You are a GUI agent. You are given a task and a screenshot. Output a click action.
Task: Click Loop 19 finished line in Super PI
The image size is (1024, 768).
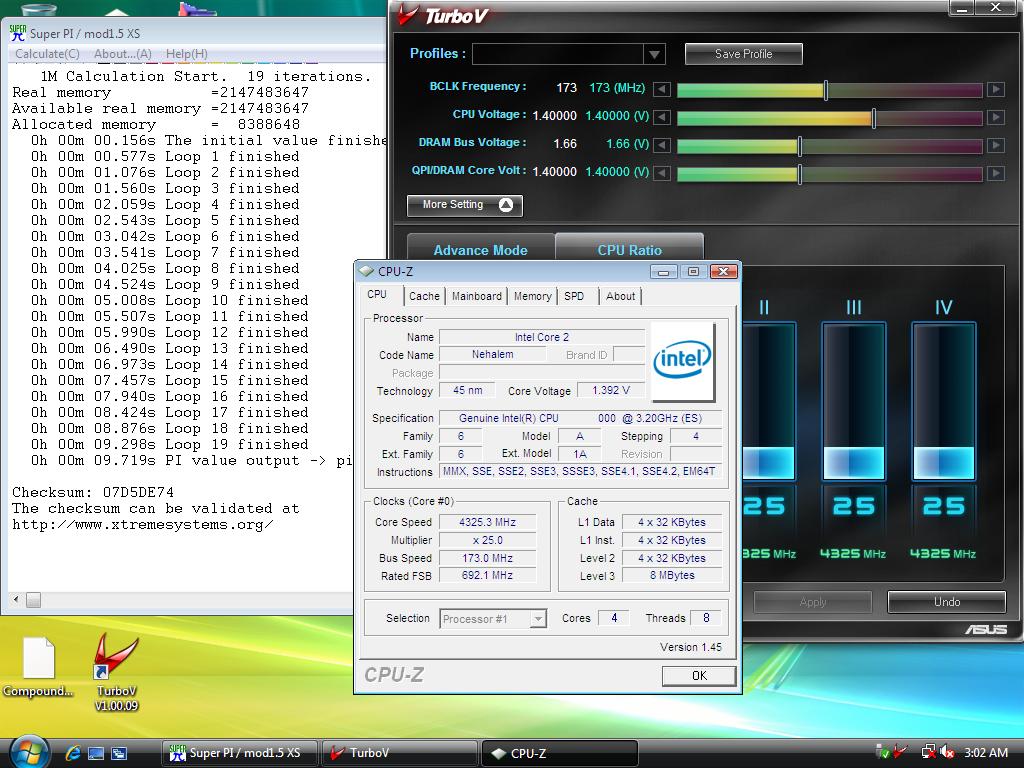point(169,444)
